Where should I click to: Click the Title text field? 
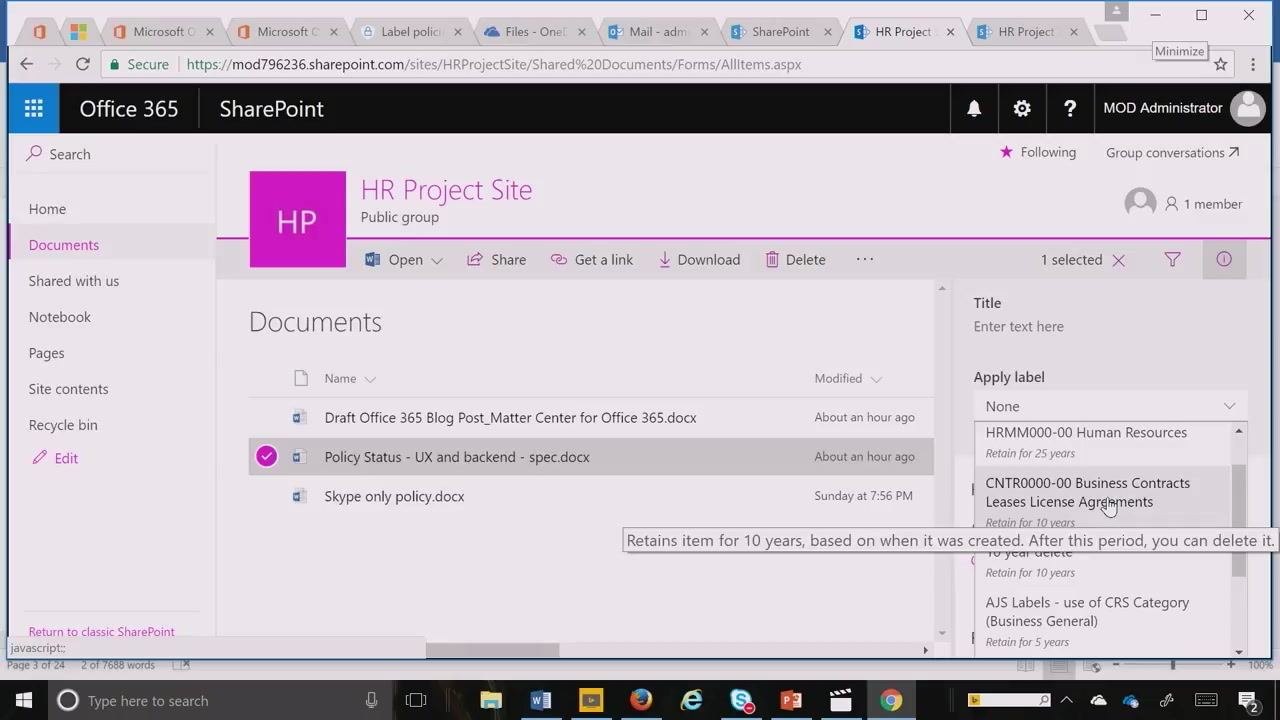tap(1110, 327)
